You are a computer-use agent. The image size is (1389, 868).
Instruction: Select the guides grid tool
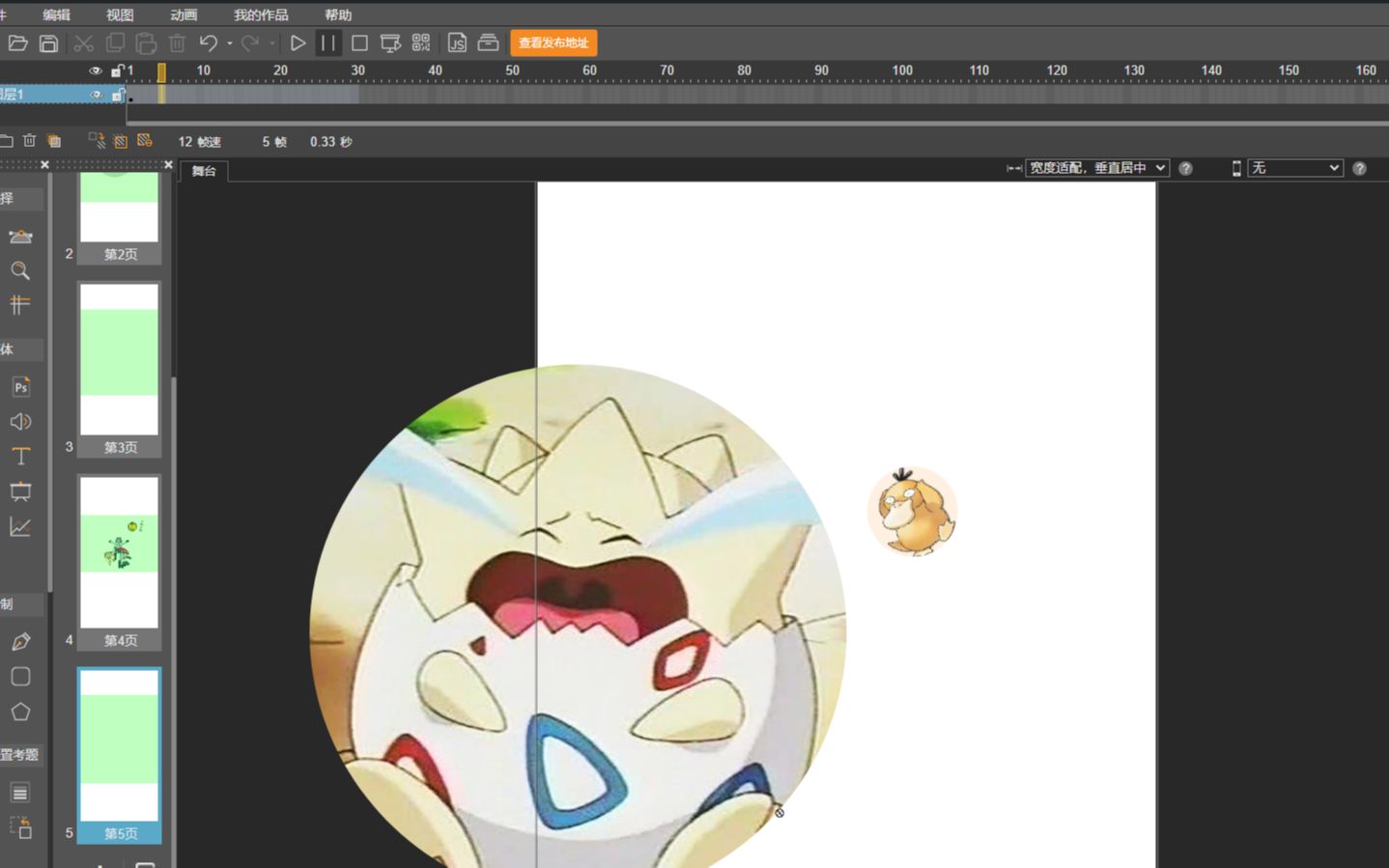20,305
